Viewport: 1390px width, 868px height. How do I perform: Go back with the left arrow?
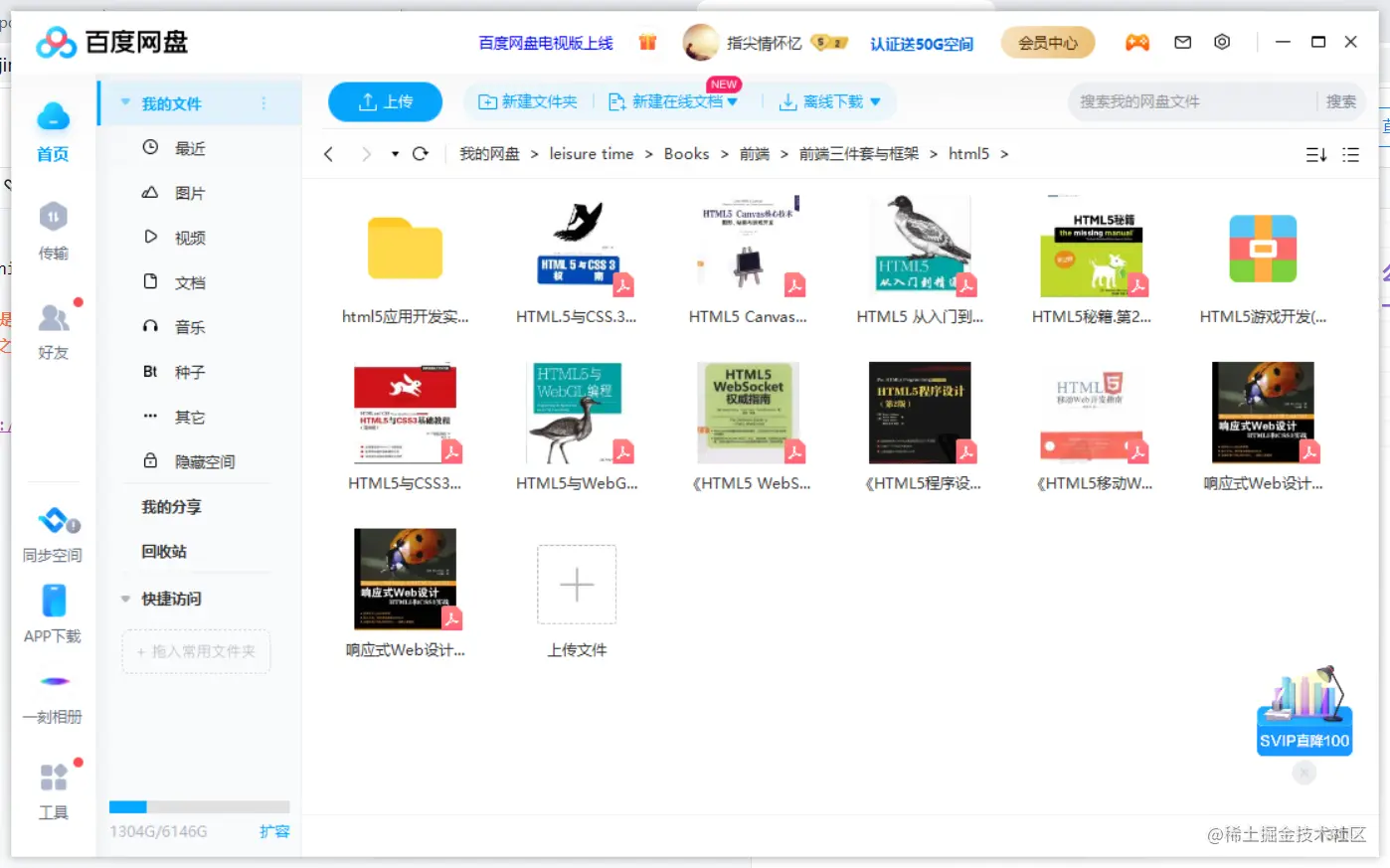[328, 154]
